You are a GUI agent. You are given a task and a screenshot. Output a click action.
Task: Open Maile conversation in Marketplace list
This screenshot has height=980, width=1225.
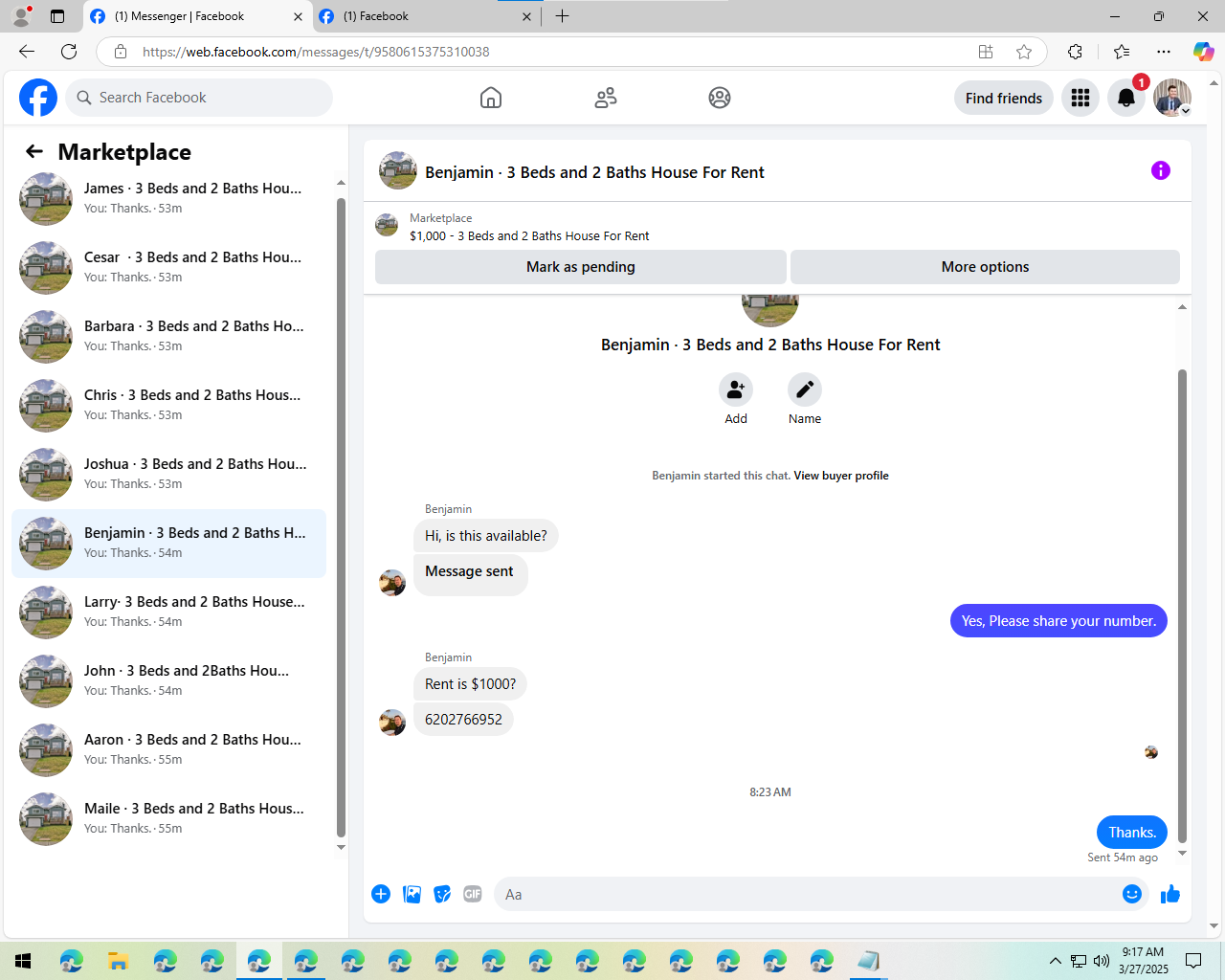(168, 819)
